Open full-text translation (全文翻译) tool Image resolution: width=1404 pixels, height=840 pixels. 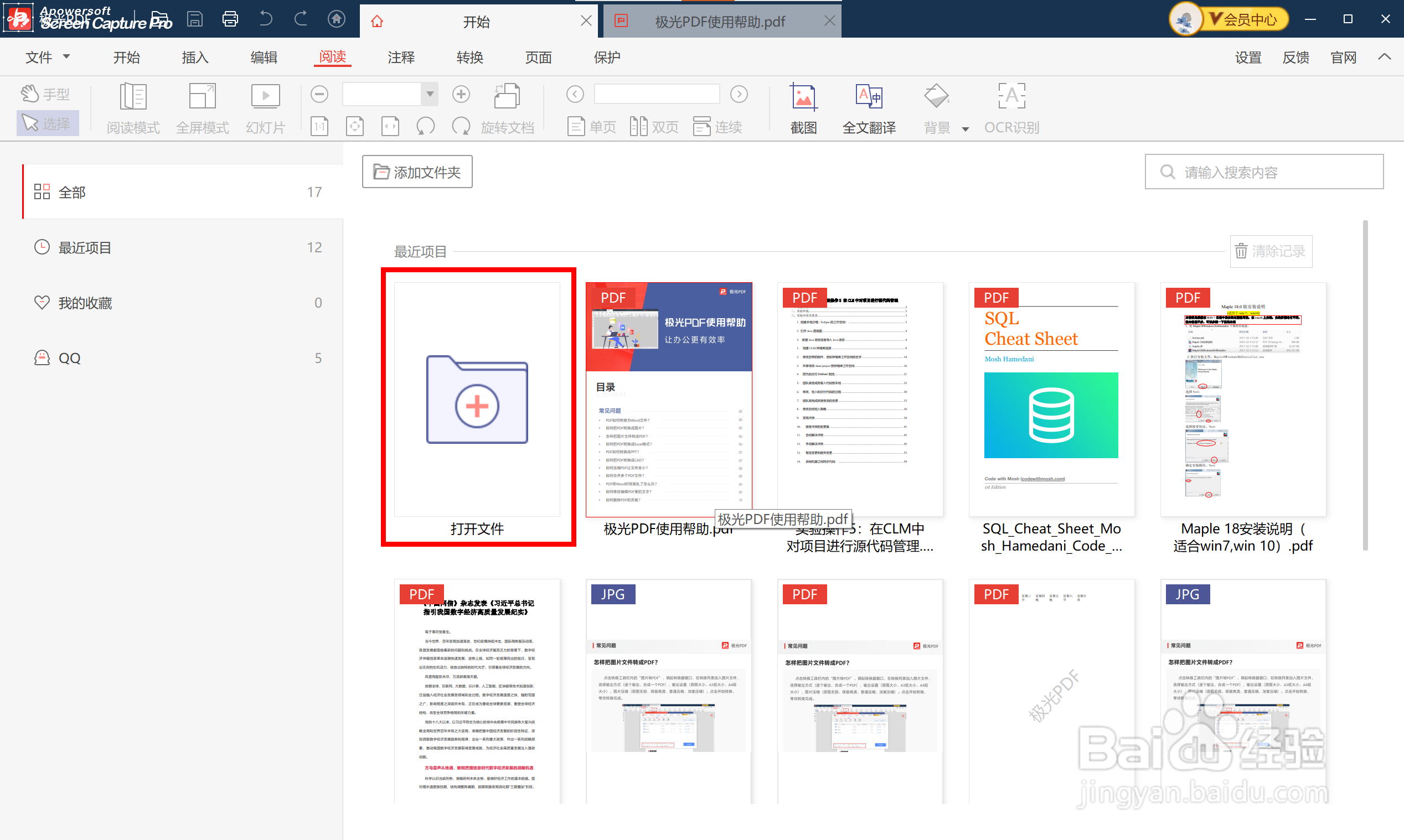tap(869, 97)
